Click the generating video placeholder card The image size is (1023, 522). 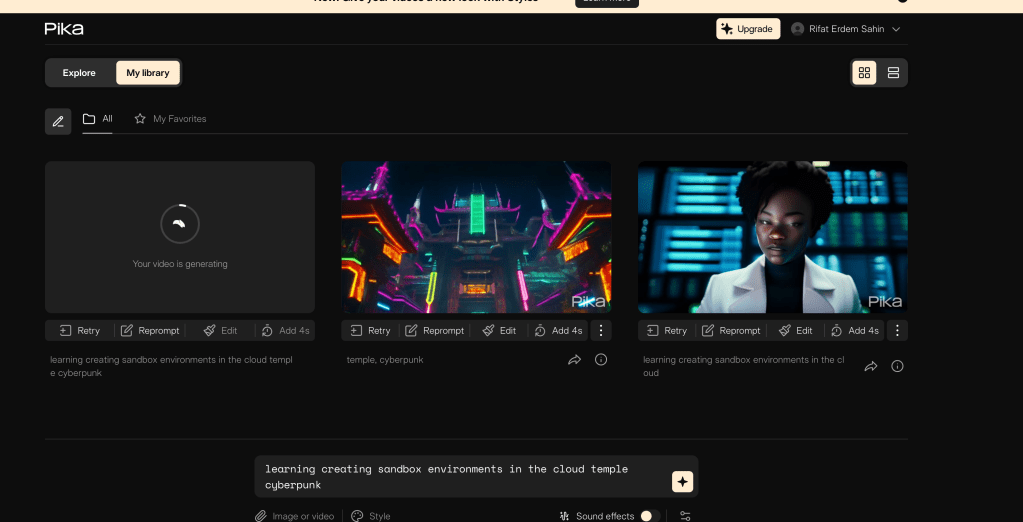tap(180, 237)
